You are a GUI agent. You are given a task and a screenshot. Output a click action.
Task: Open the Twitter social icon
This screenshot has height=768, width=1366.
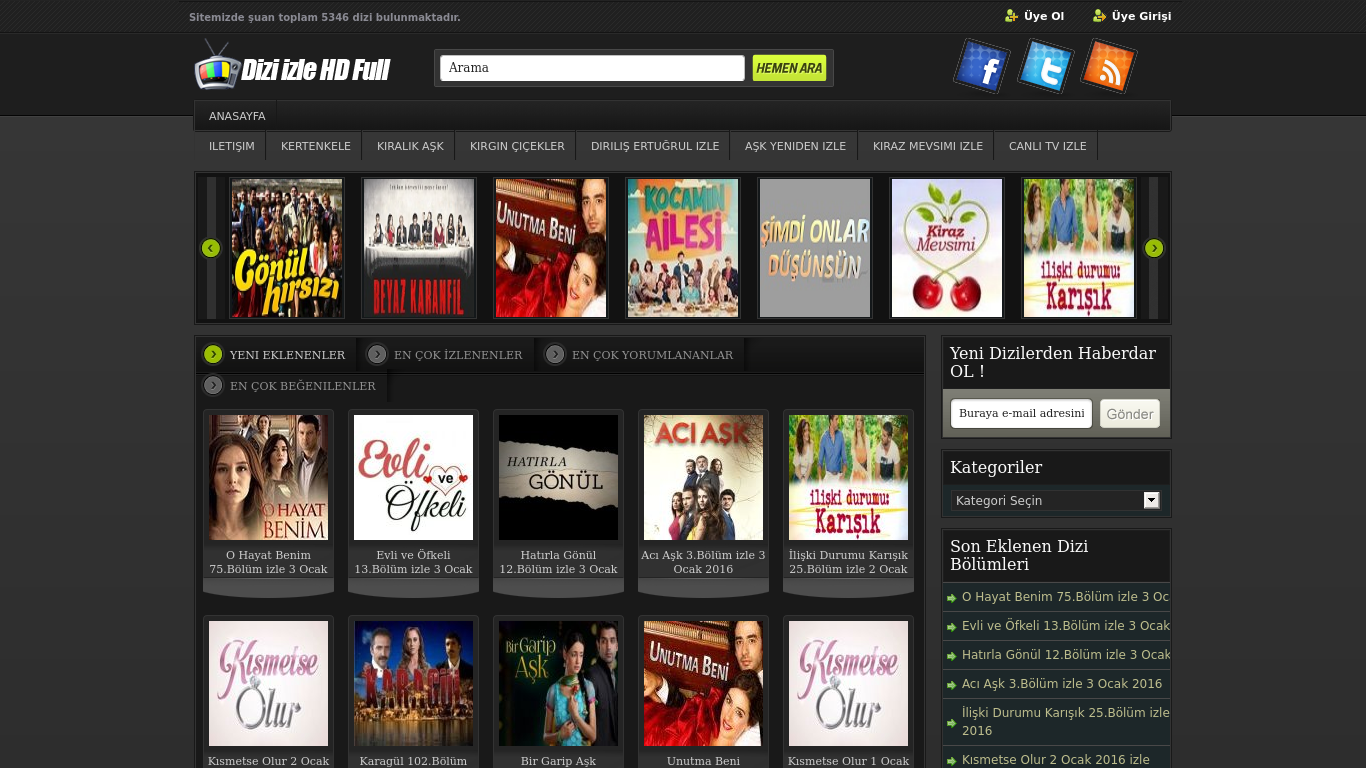click(x=1046, y=66)
